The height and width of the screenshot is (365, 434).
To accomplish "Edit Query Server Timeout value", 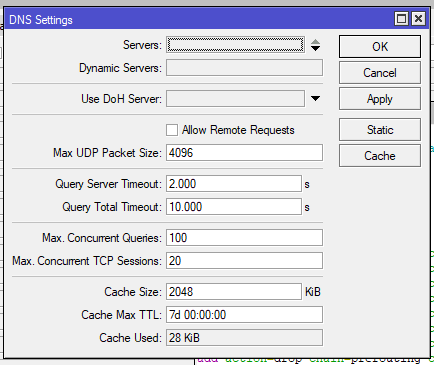I will coord(234,184).
